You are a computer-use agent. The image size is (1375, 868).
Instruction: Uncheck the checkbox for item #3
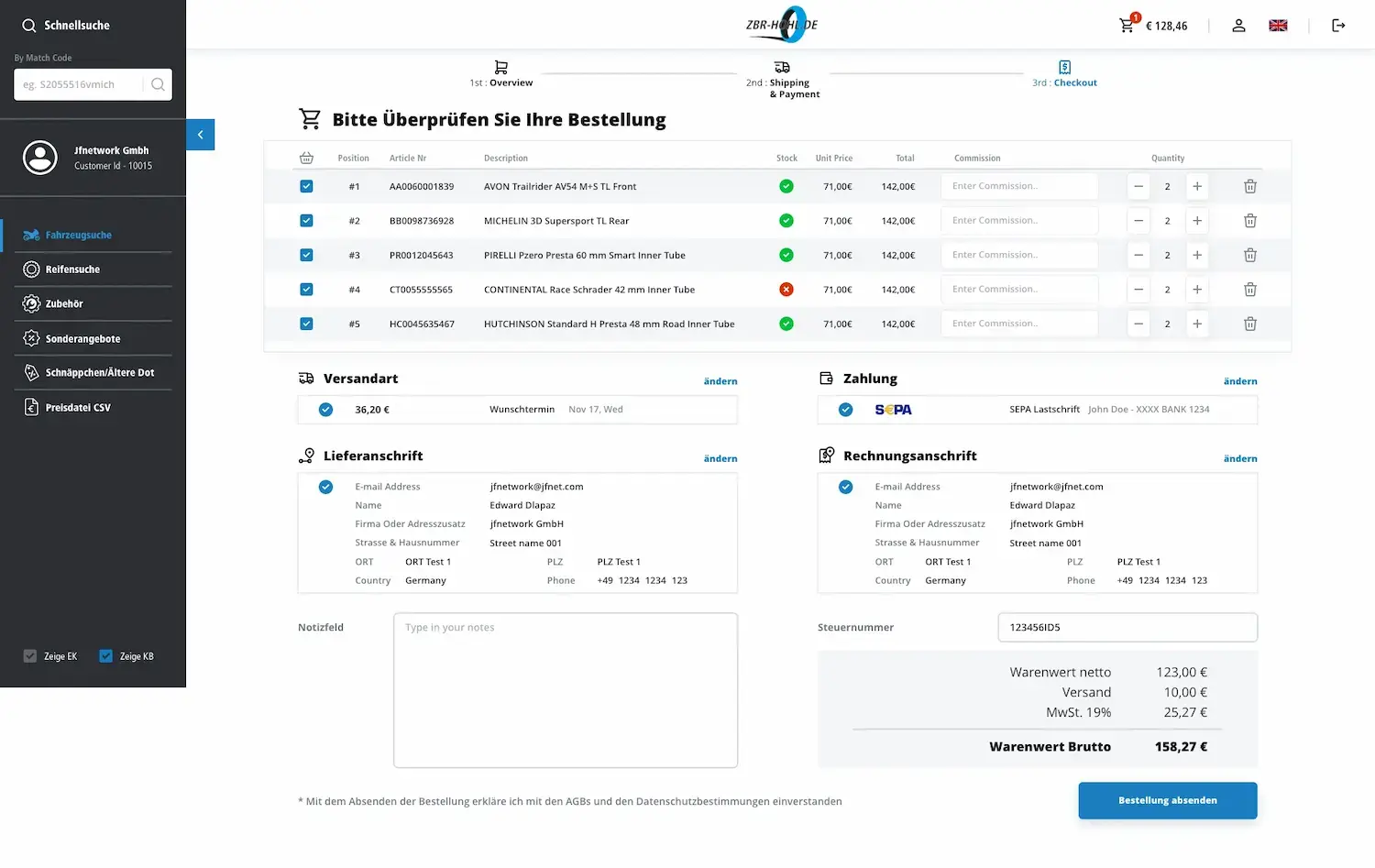pos(306,255)
